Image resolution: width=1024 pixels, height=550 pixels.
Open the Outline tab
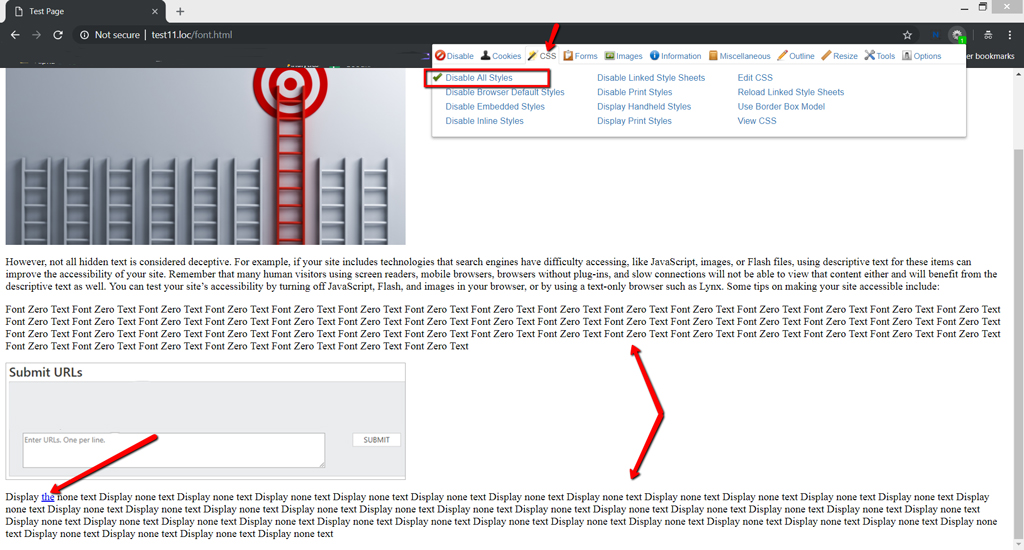(795, 56)
